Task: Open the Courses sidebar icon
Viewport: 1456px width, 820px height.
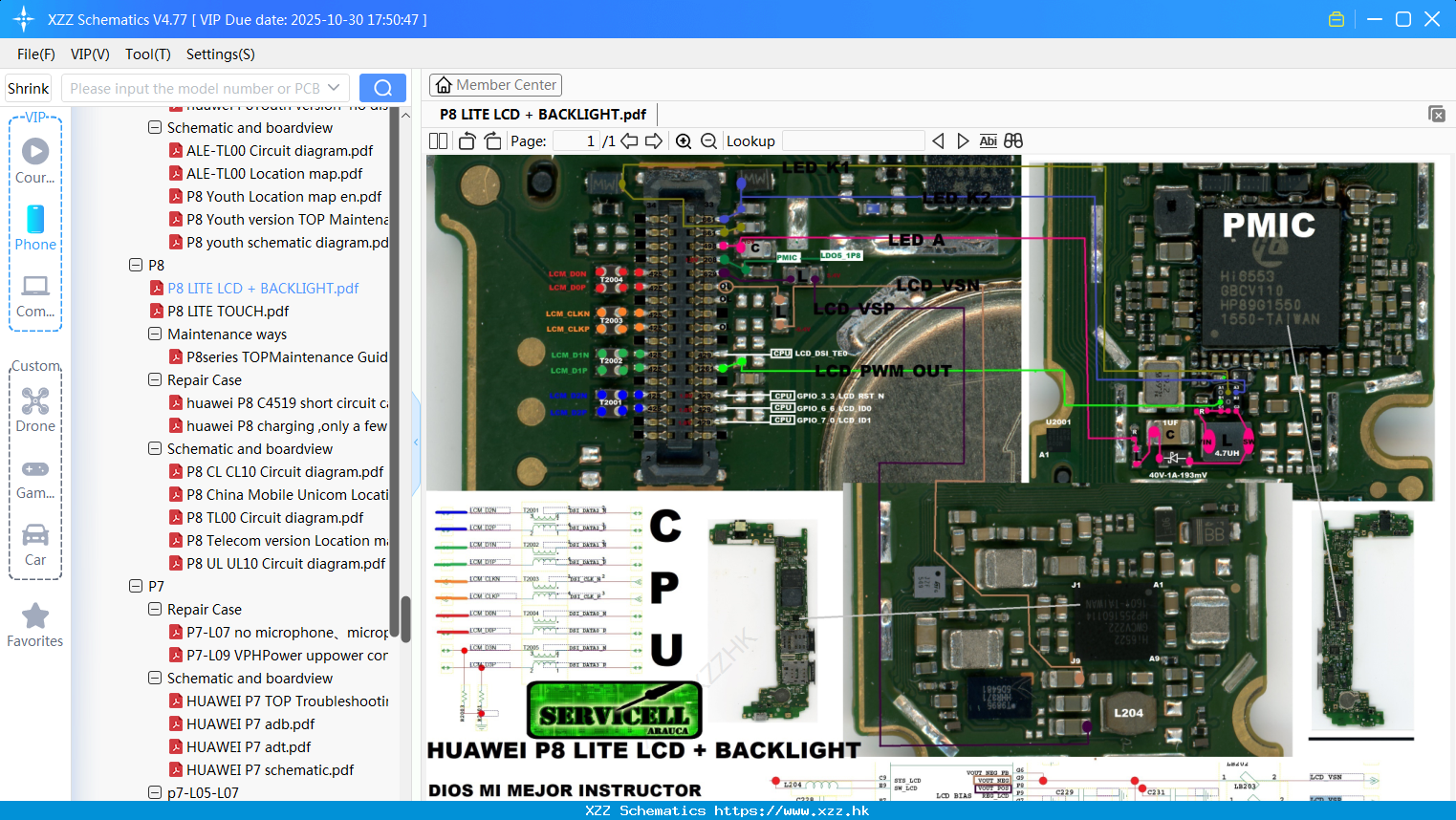Action: pyautogui.click(x=35, y=161)
